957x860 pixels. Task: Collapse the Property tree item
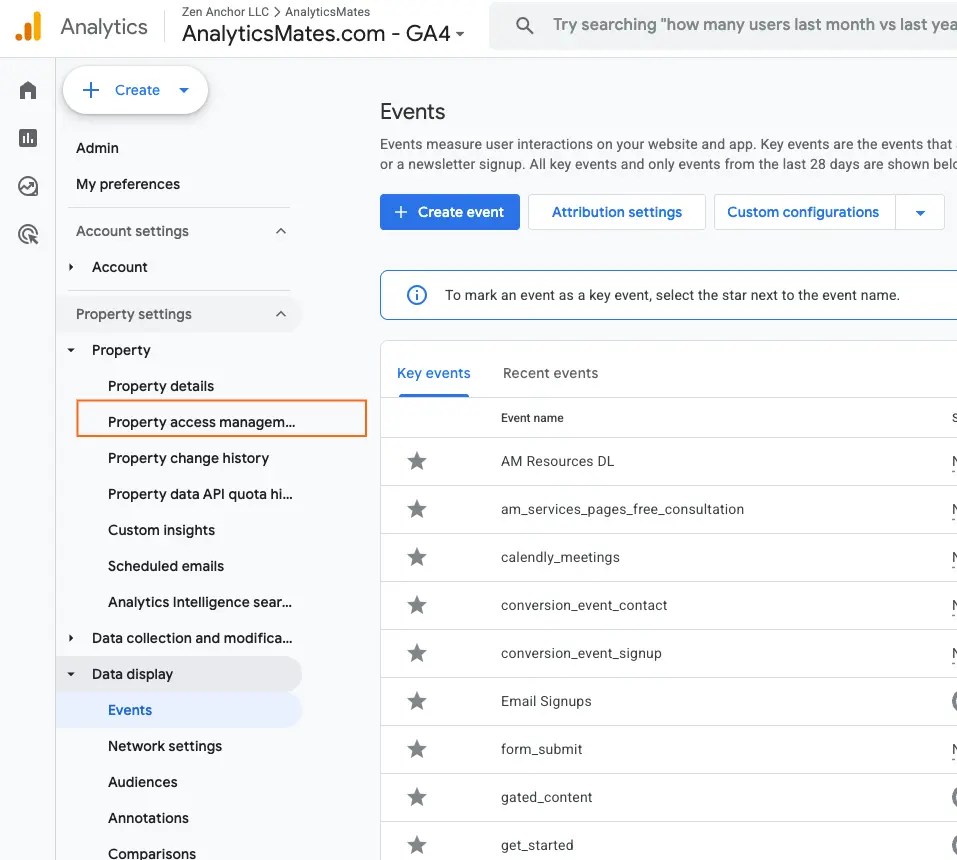pyautogui.click(x=71, y=350)
